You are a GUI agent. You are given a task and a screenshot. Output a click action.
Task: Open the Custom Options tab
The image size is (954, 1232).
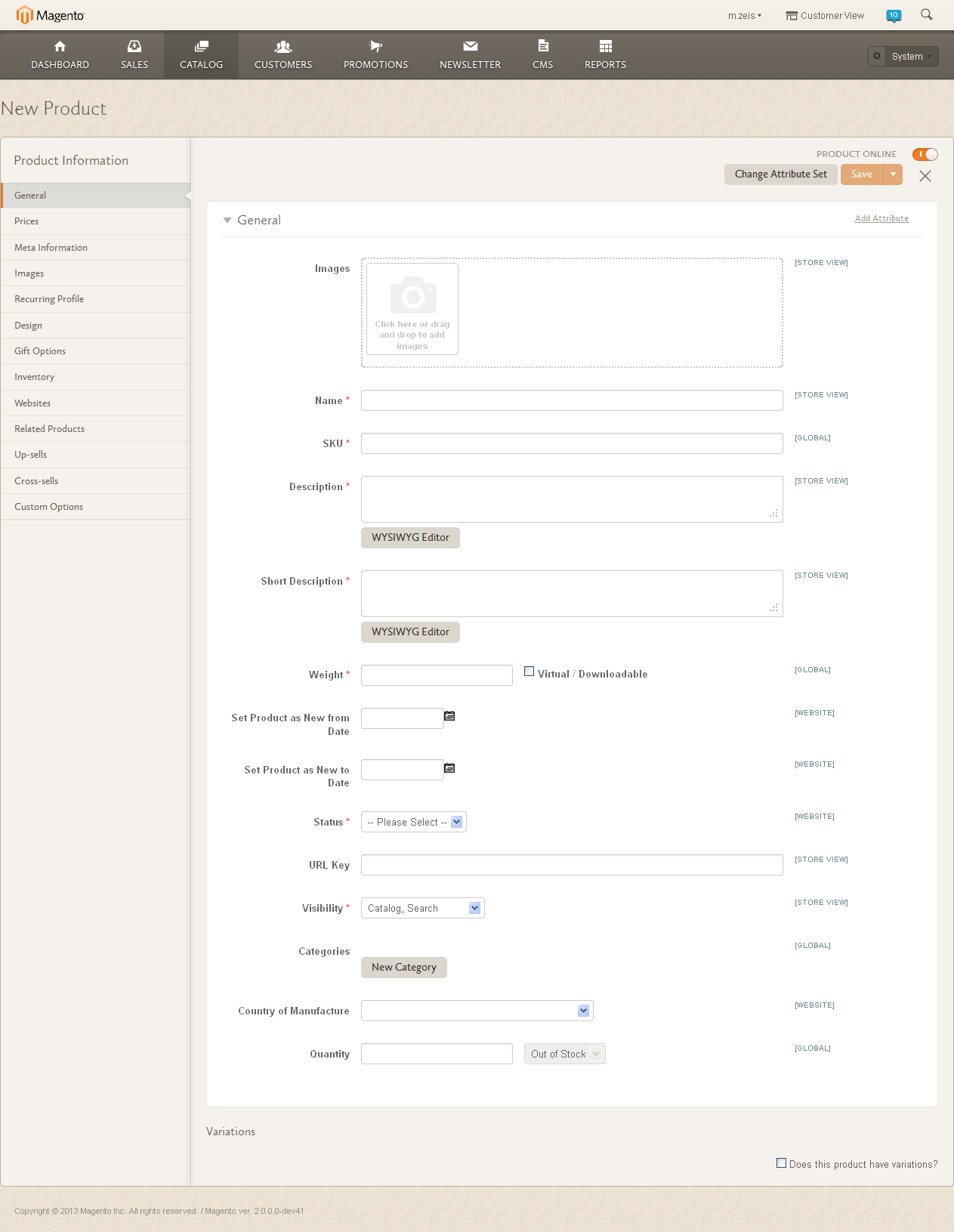[x=95, y=507]
